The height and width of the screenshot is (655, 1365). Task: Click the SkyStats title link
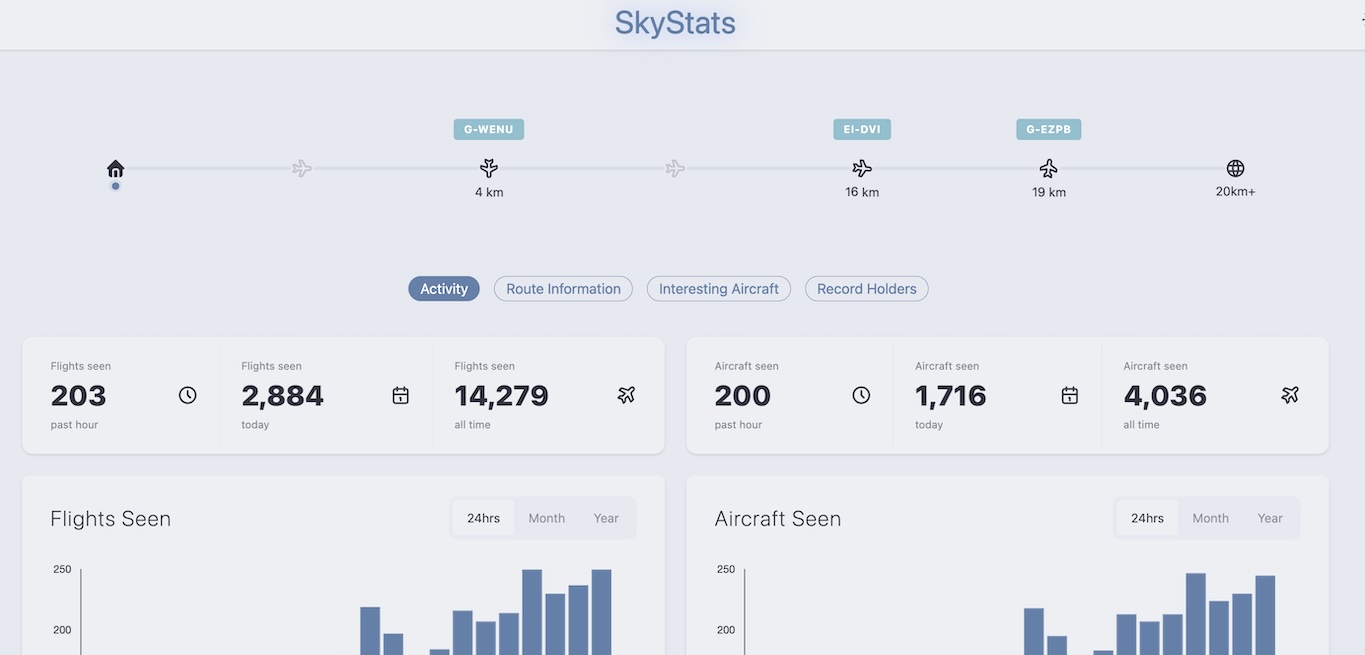(675, 23)
